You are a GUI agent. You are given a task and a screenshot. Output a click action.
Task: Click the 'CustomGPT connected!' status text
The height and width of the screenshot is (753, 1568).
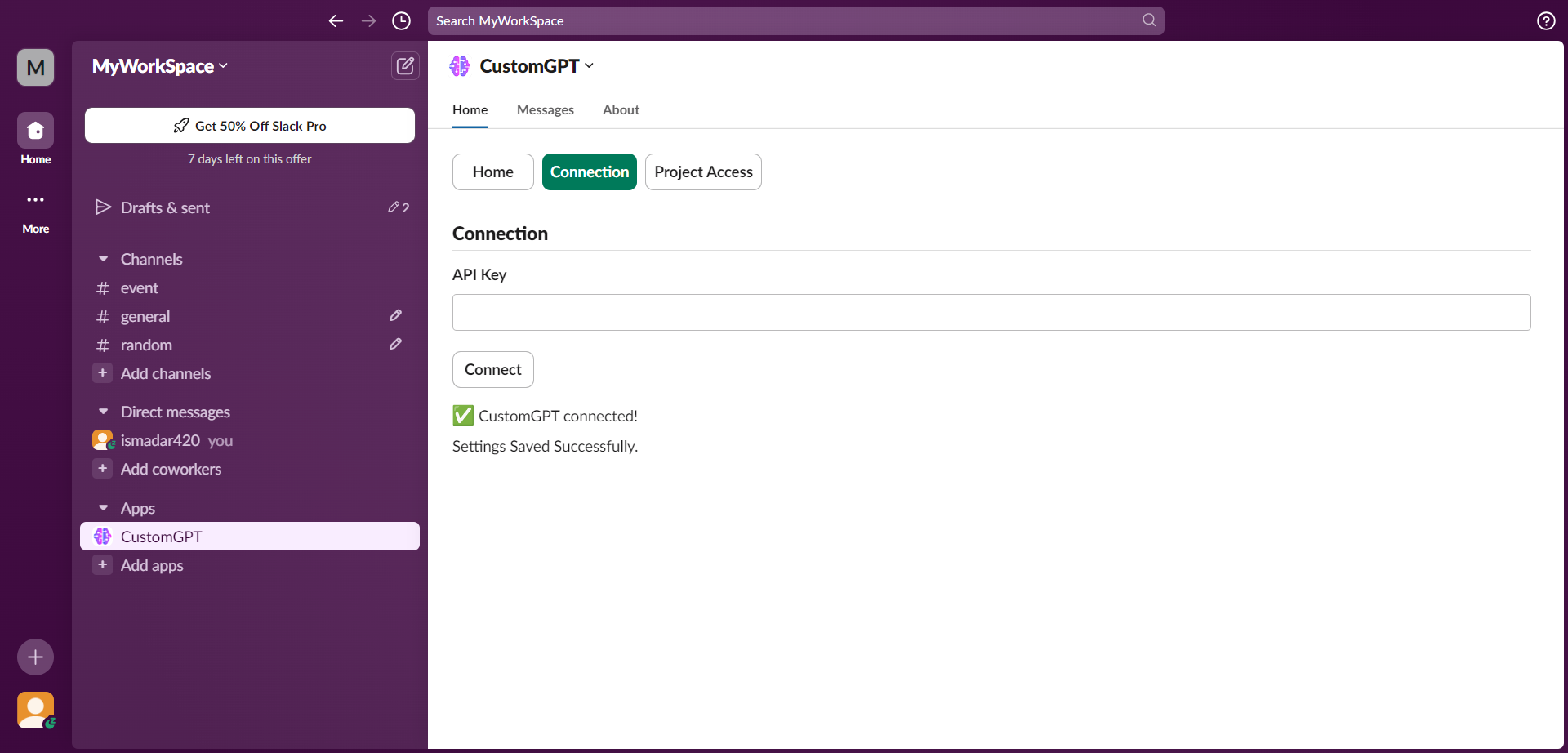[558, 416]
